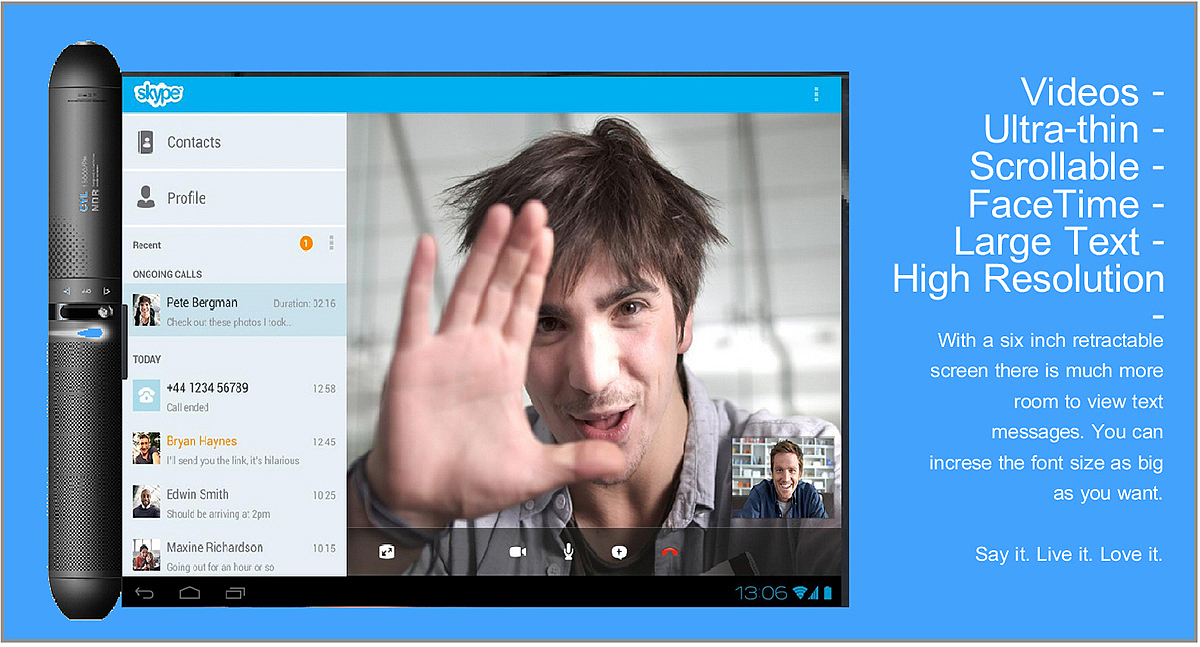The image size is (1200, 647).
Task: Open the Profile section
Action: pos(234,198)
